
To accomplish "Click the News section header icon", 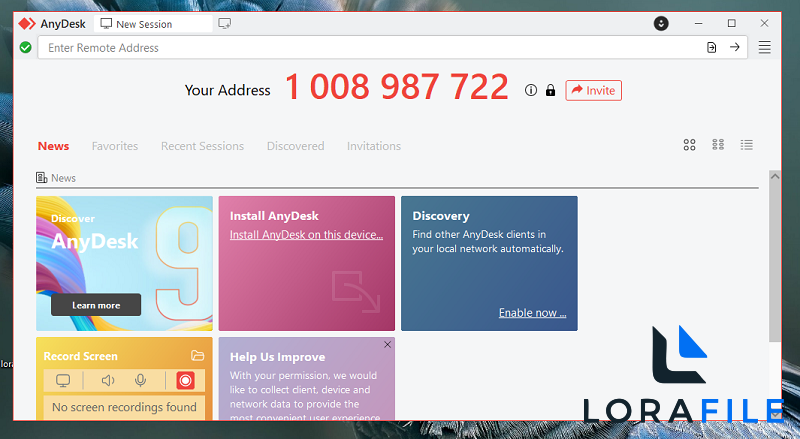I will click(41, 178).
